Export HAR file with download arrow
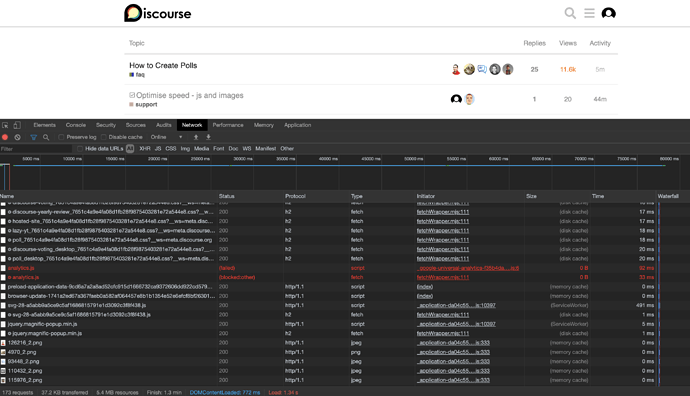Screen dimensions: 690x396 [208, 137]
